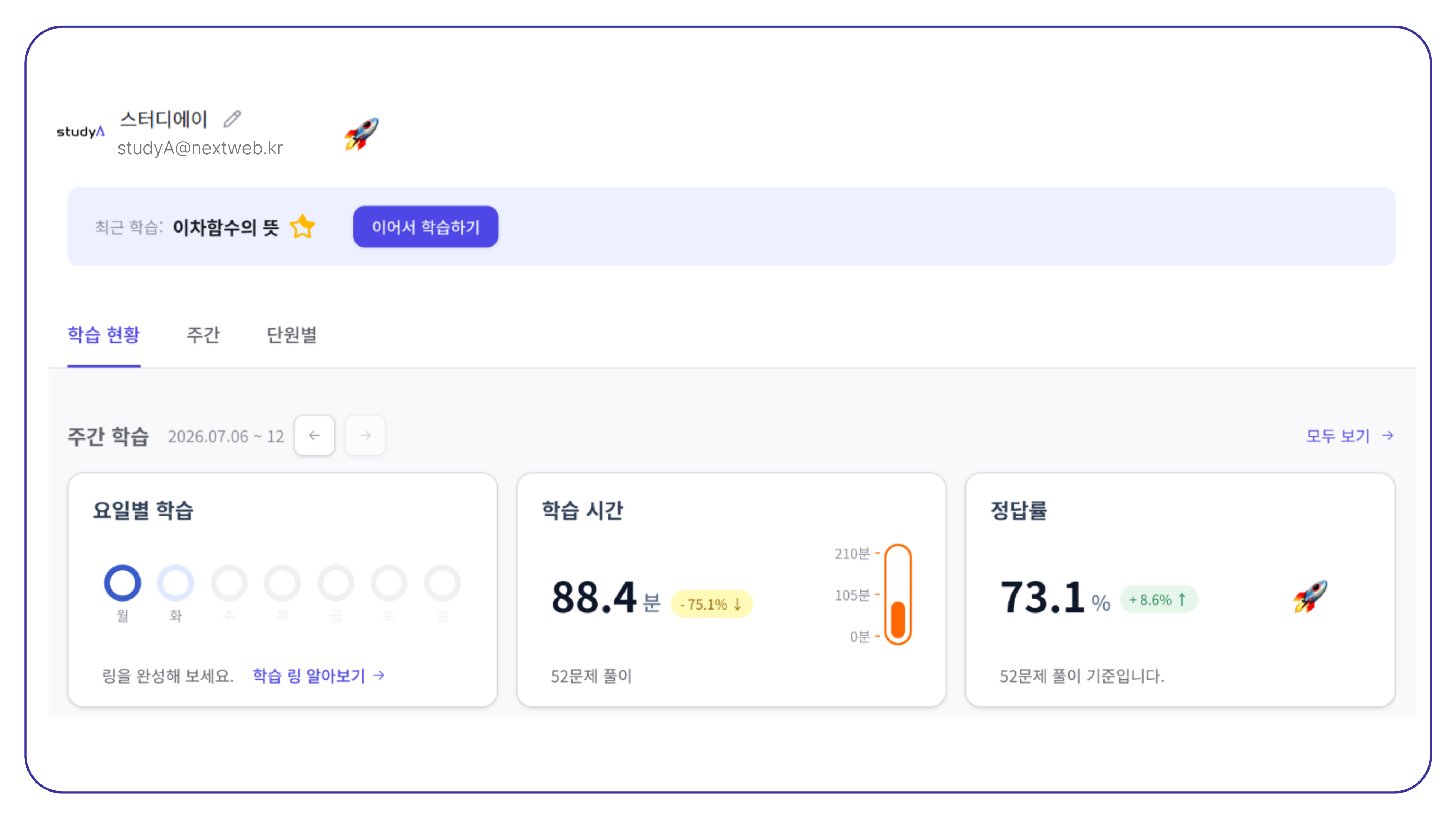Screen dimensions: 1456x819
Task: Open the 학습 현황 tab
Action: 103,335
